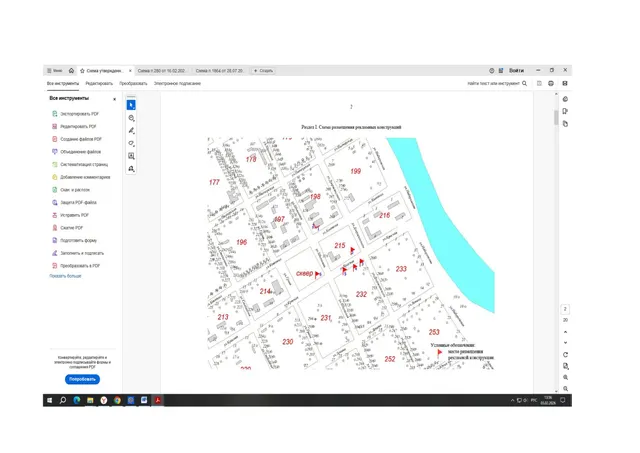Choose Преобразовать в PDF tool
Screen dimensions: 640x453
(x=76, y=266)
